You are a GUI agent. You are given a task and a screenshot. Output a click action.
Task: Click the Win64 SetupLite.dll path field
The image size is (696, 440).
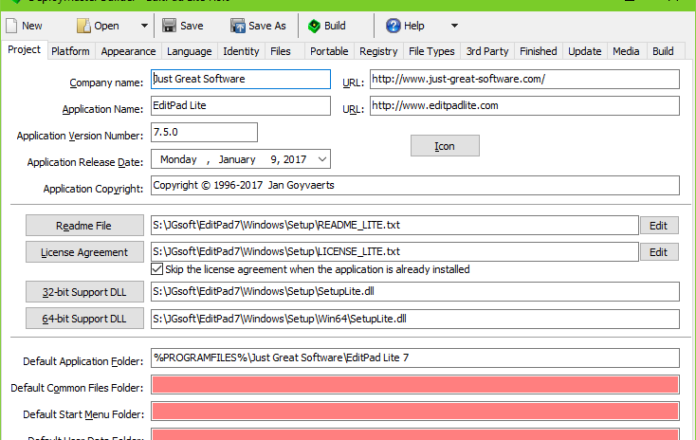pos(415,319)
